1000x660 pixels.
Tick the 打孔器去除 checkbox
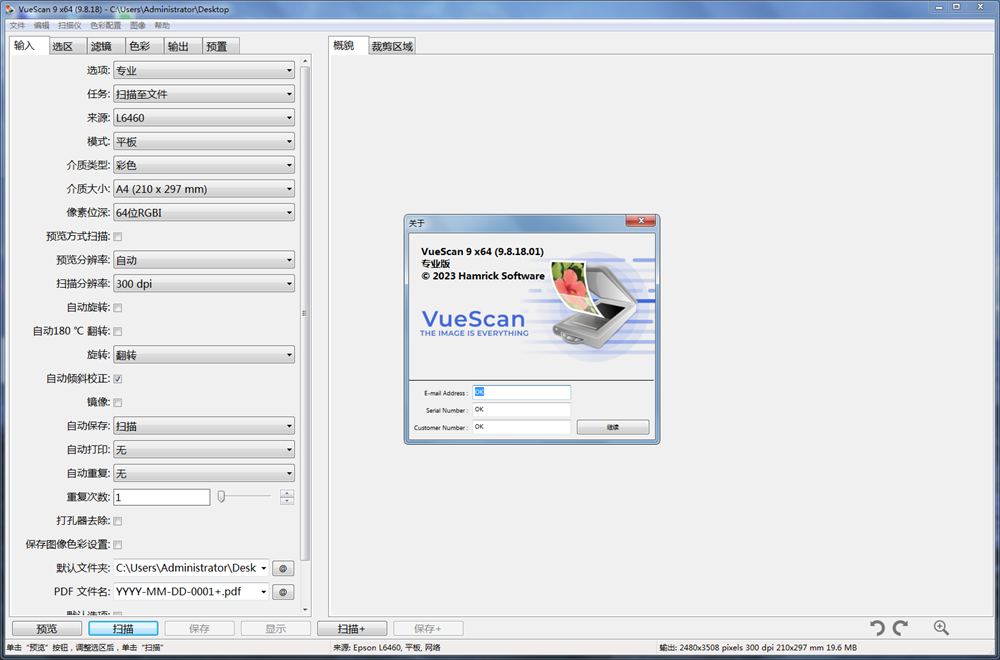point(118,521)
